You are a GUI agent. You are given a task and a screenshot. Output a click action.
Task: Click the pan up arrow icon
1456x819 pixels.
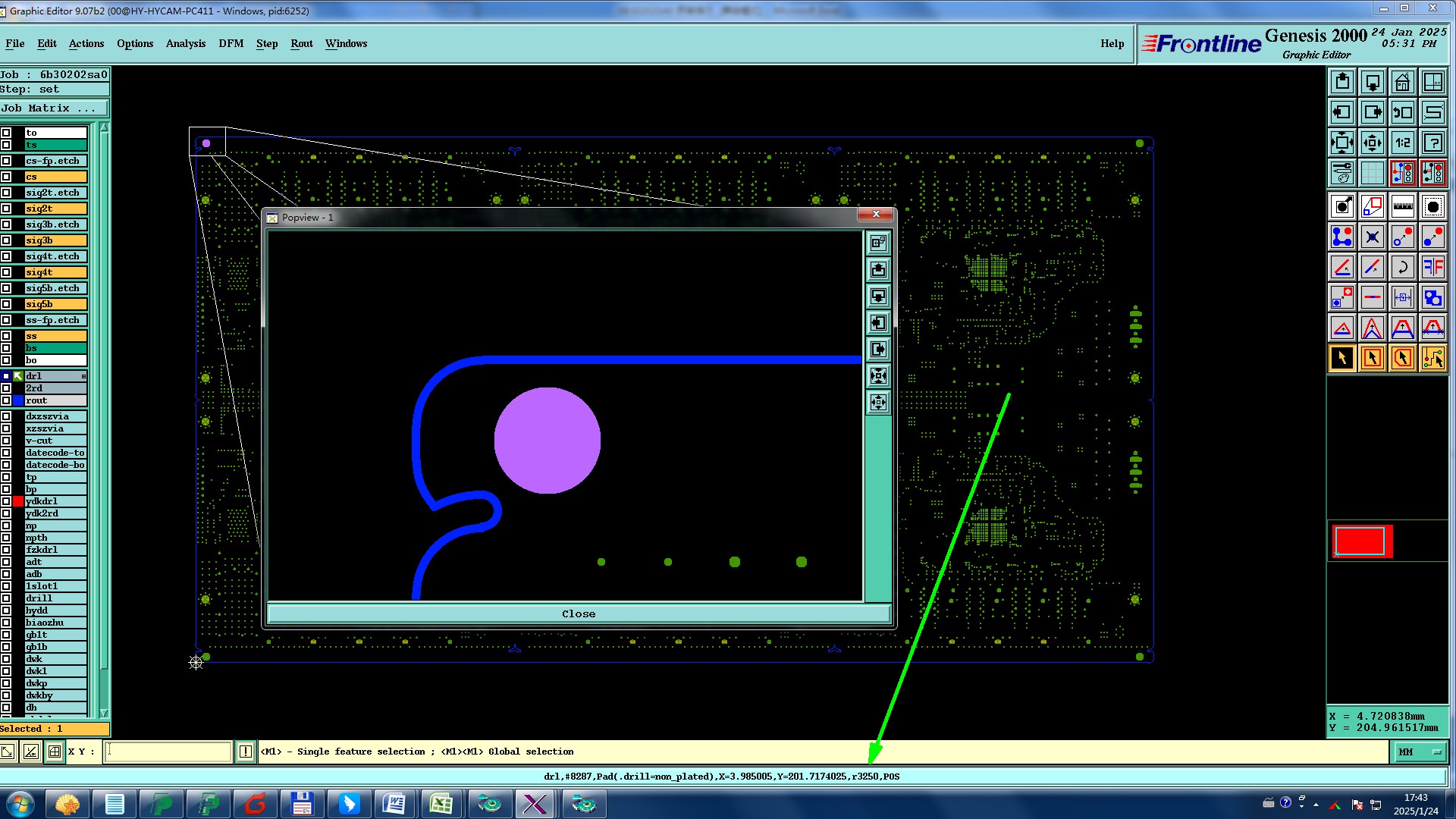click(1341, 82)
